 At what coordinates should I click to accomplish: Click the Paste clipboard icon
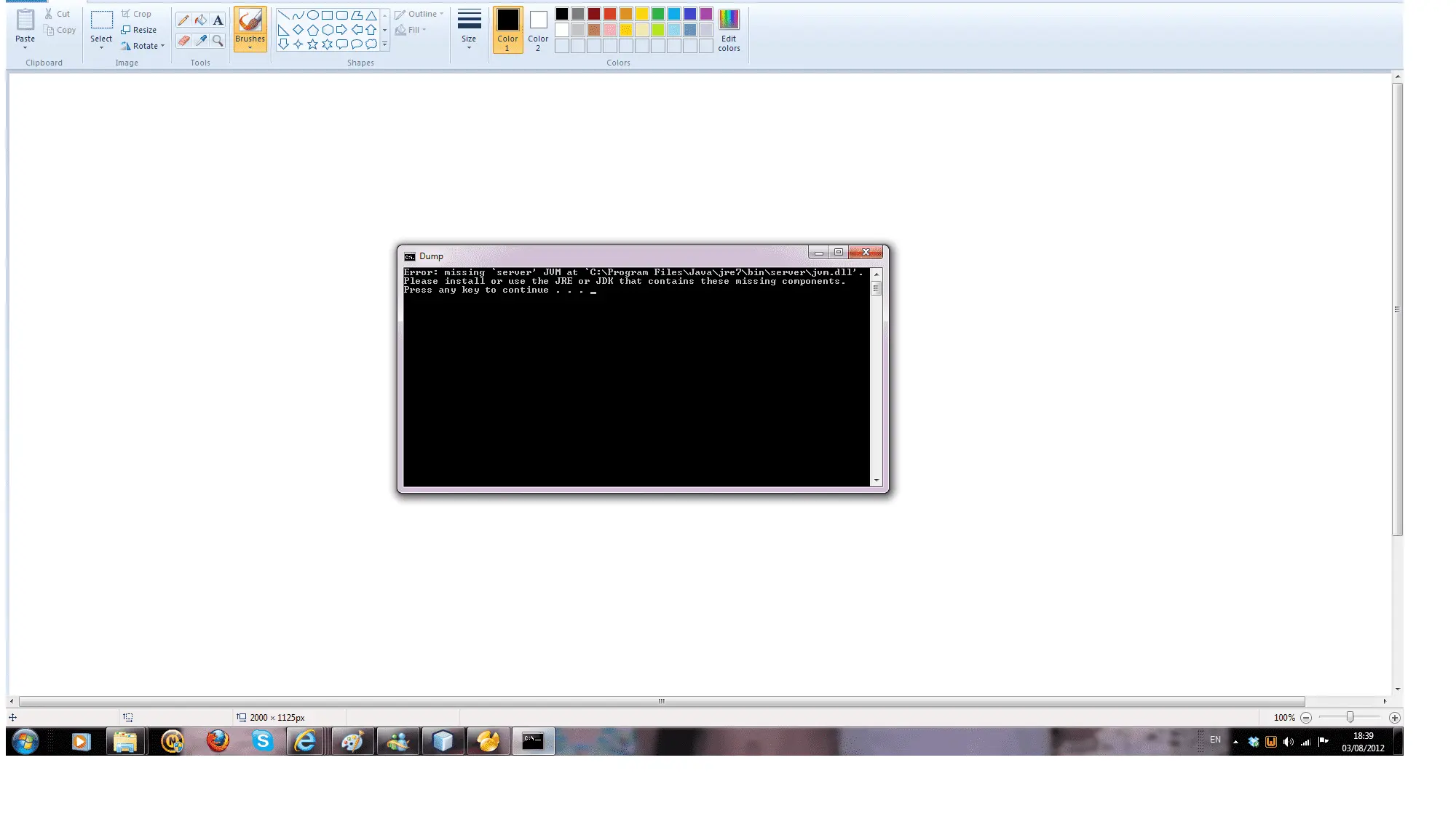point(25,20)
